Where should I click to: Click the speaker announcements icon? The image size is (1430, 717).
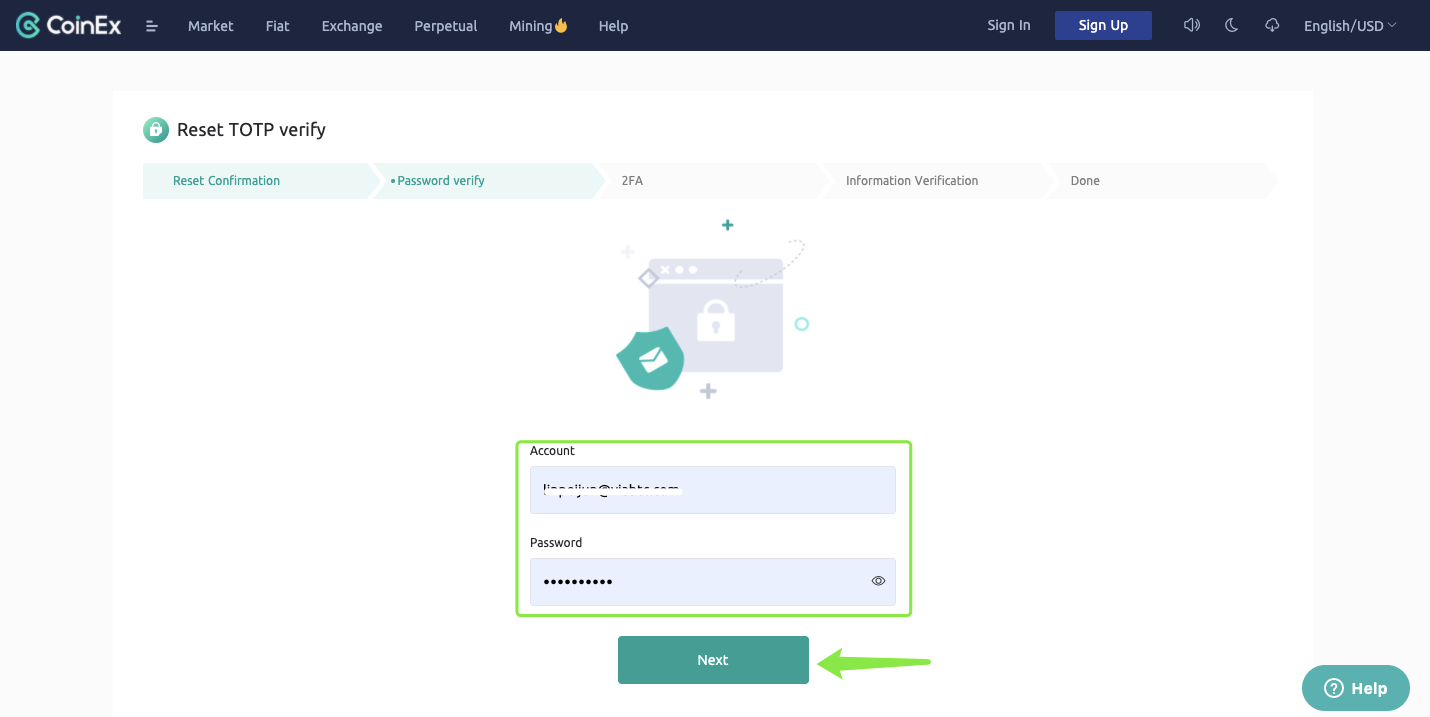pyautogui.click(x=1191, y=25)
